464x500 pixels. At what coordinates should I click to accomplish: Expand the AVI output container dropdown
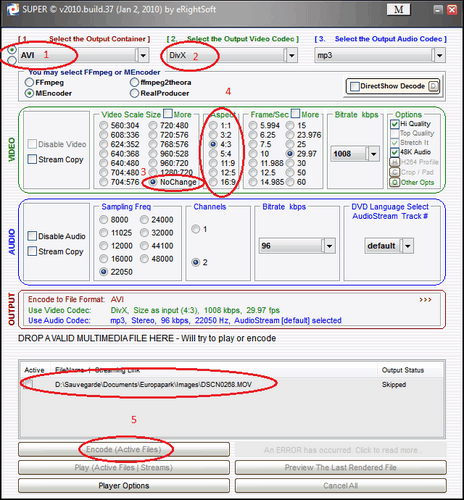[x=143, y=55]
